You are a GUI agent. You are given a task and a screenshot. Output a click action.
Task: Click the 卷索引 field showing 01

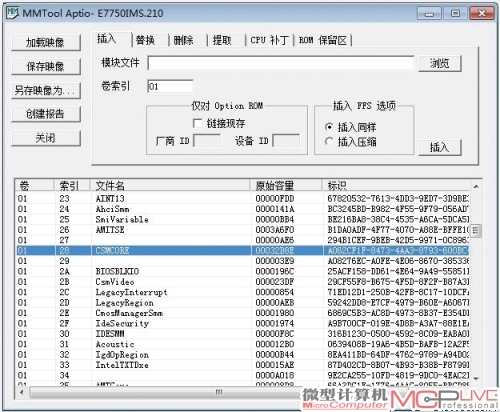(170, 86)
